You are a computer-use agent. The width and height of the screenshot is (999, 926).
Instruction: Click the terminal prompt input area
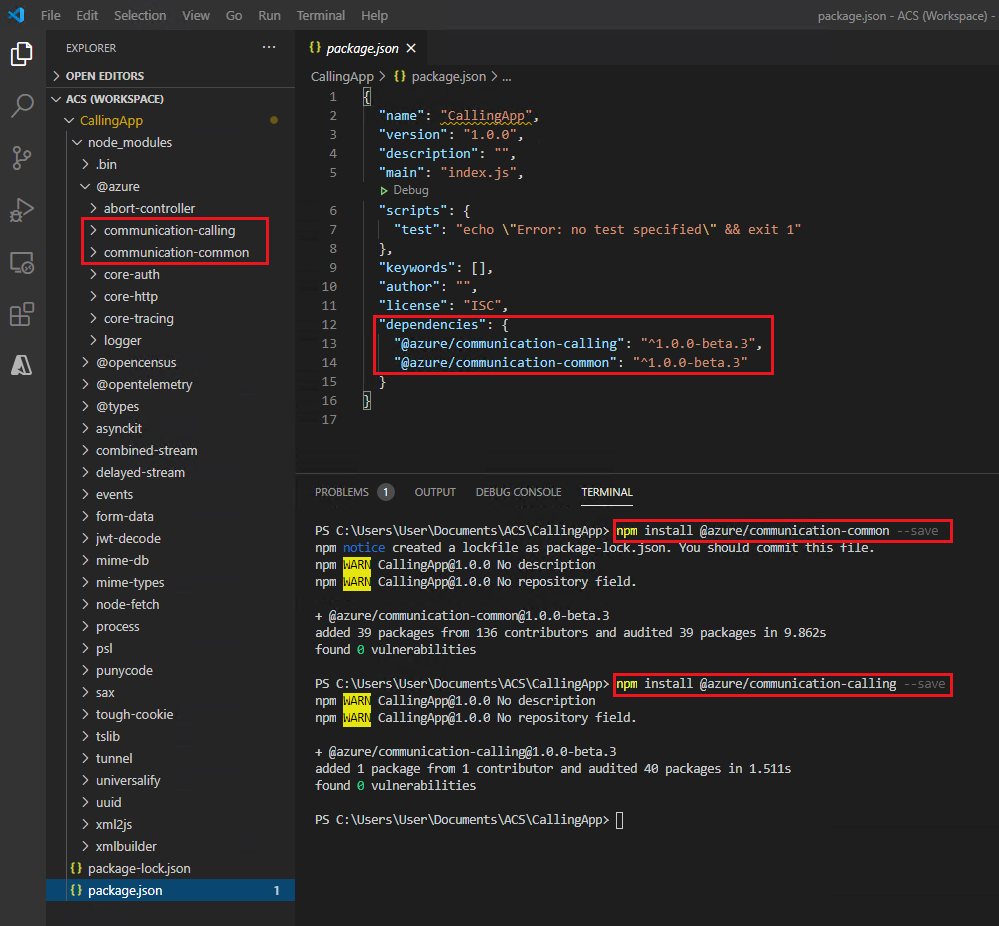click(x=620, y=820)
